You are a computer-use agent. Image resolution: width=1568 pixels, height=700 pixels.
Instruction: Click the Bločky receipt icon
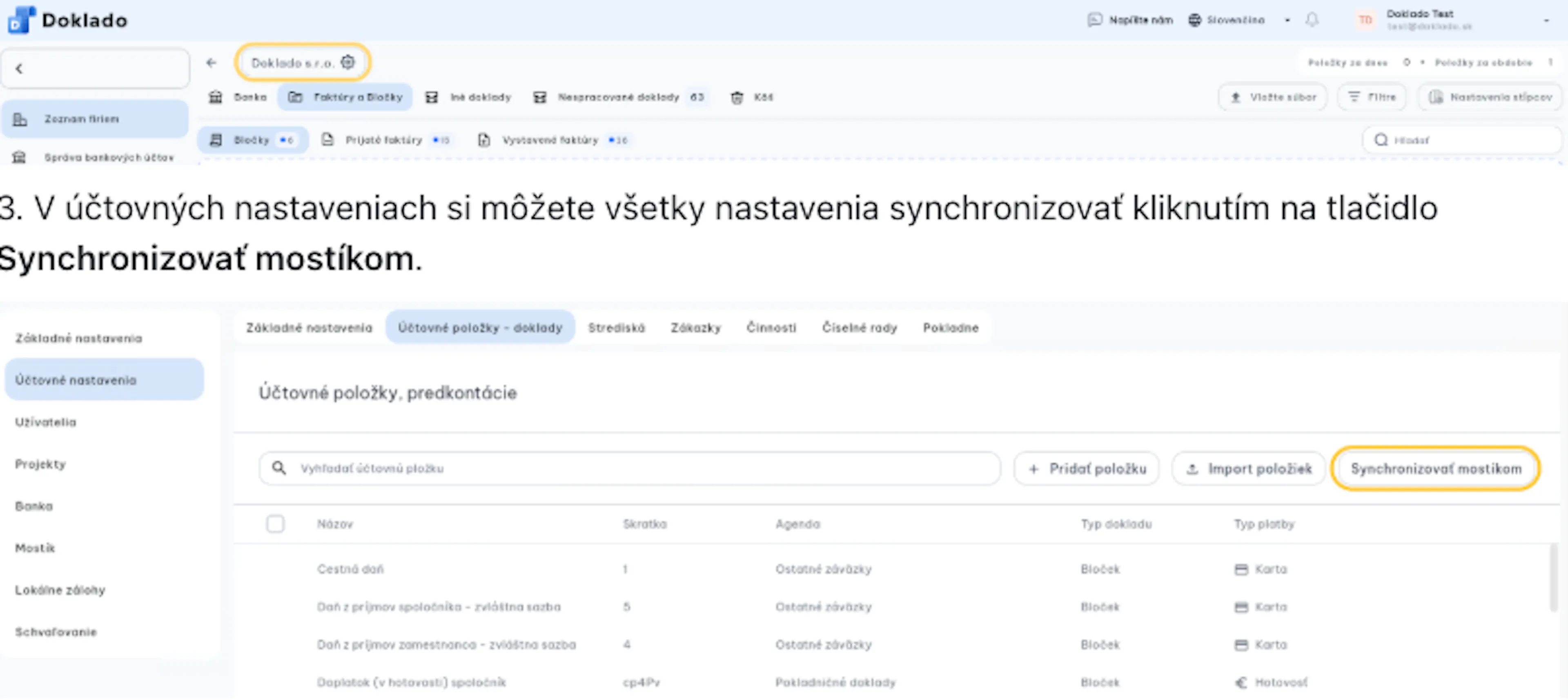tap(216, 140)
